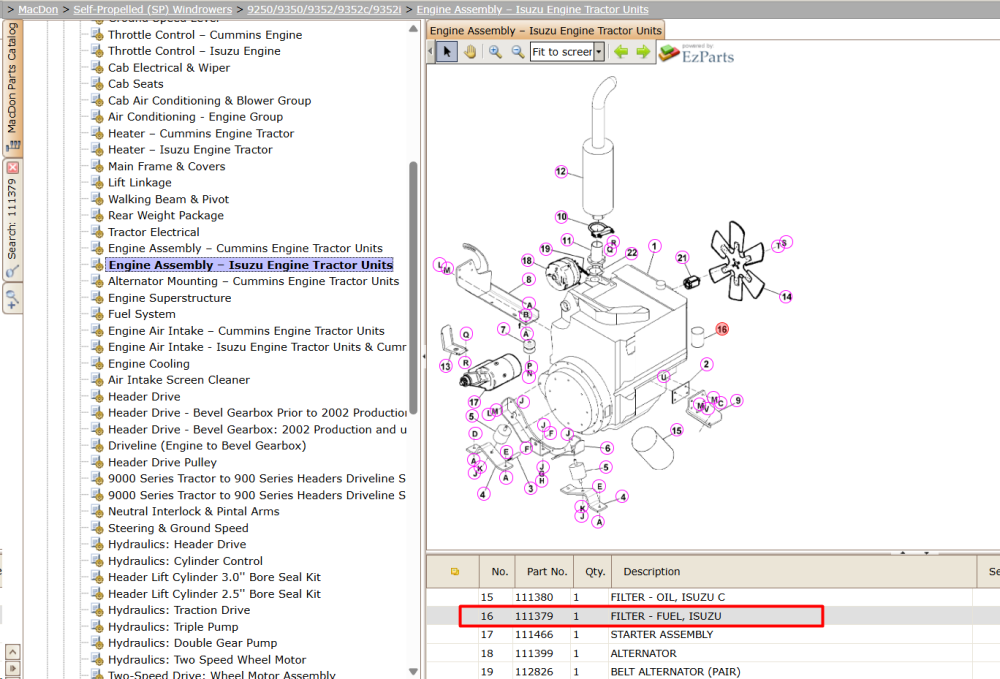
Task: Click icon beside Lift Linkage
Action: click(97, 182)
